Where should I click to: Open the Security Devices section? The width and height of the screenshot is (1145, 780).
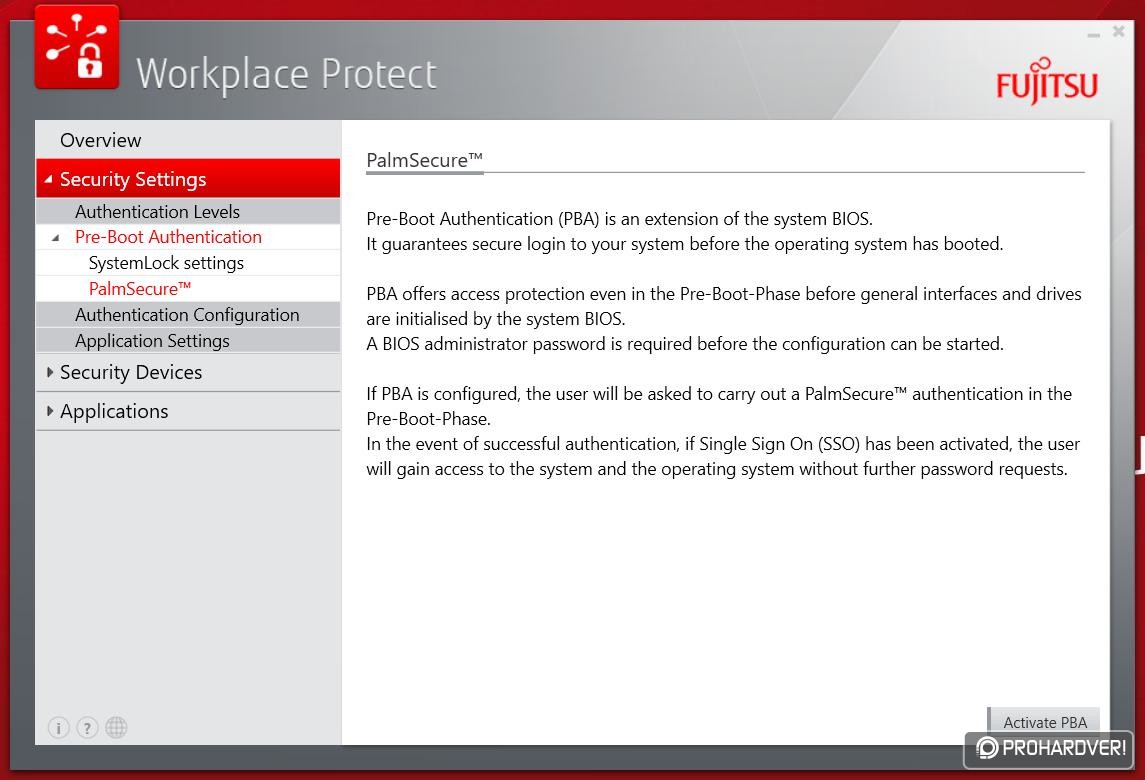188,372
